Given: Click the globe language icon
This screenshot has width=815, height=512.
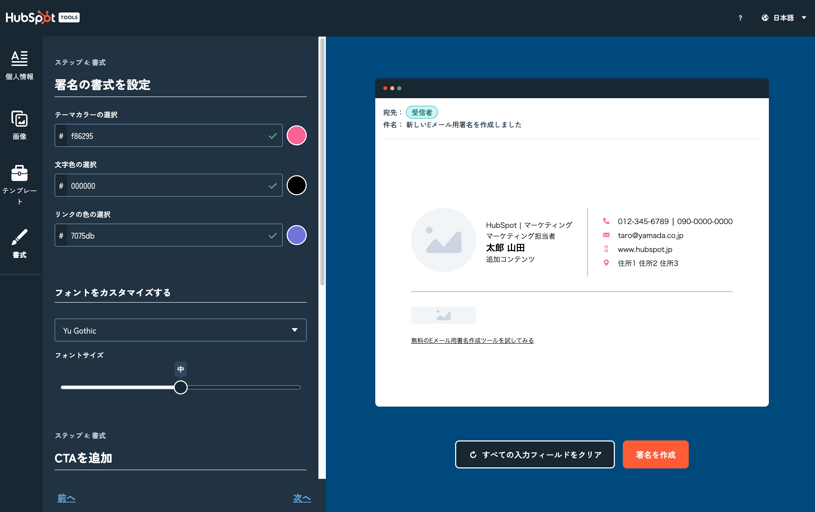Looking at the screenshot, I should click(765, 18).
